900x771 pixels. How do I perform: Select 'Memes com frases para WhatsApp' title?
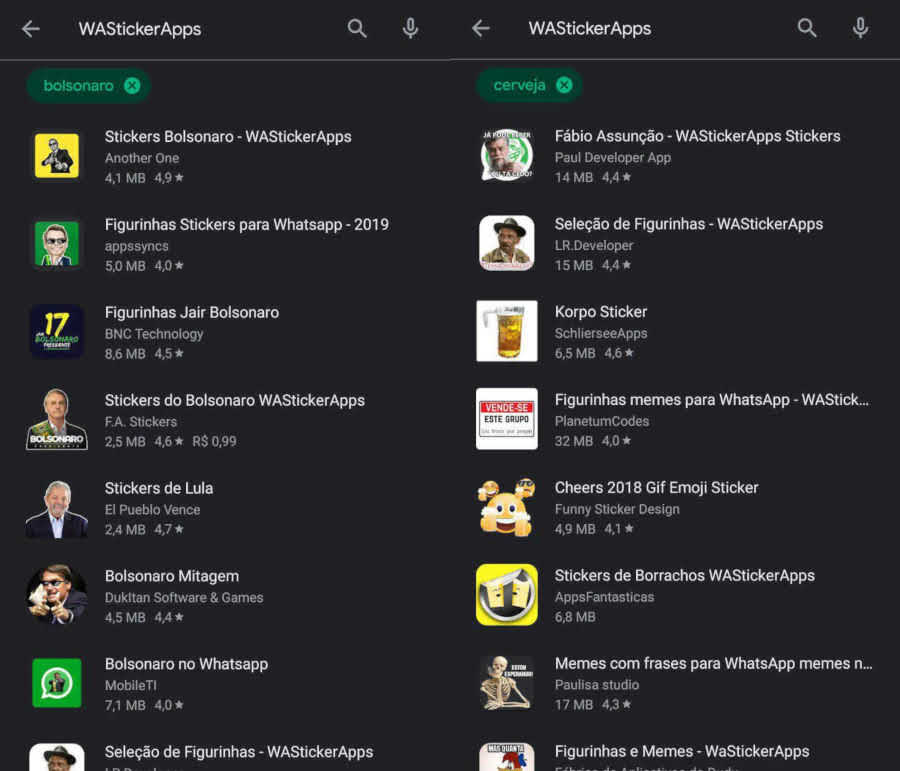pos(713,663)
